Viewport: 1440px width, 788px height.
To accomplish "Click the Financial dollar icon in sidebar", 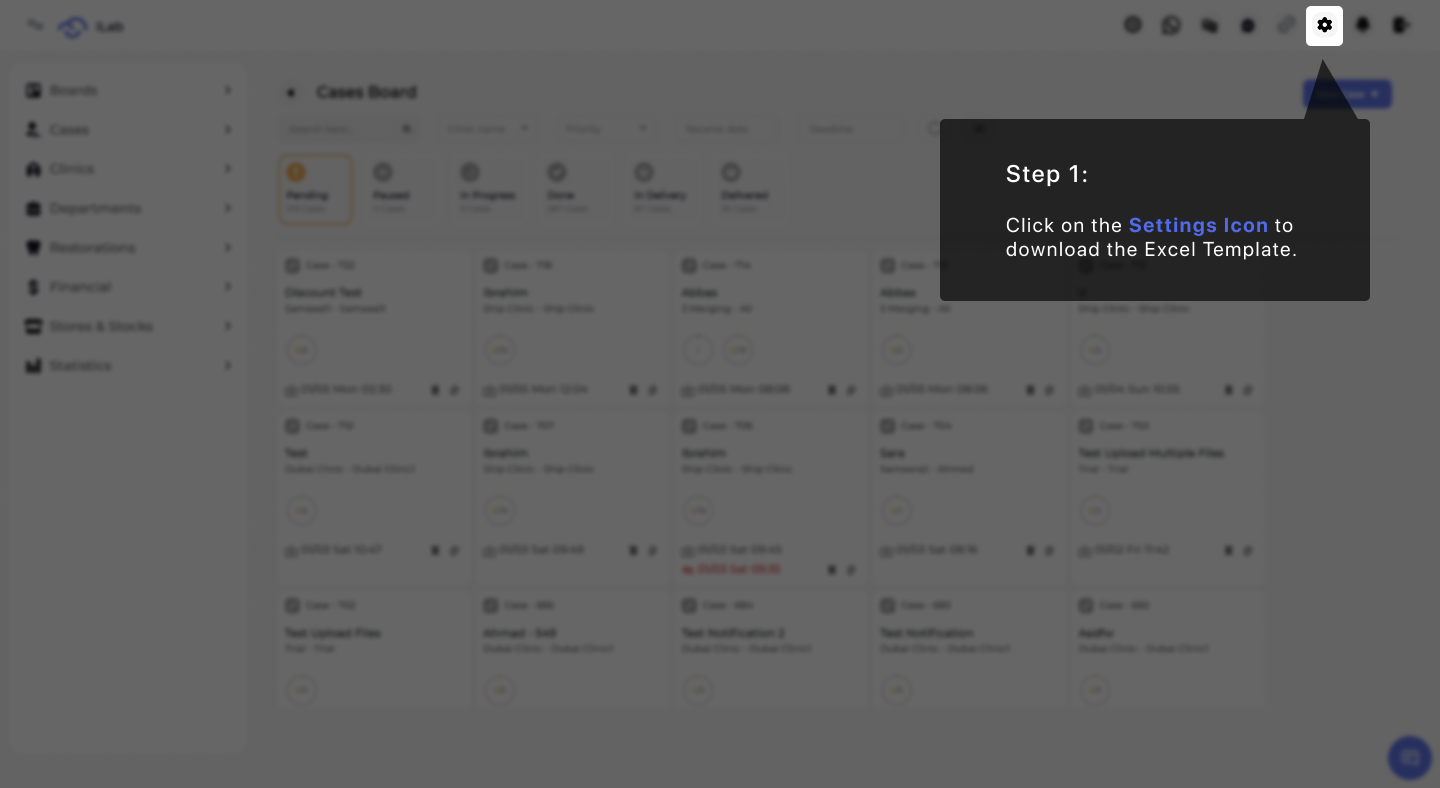I will point(33,287).
